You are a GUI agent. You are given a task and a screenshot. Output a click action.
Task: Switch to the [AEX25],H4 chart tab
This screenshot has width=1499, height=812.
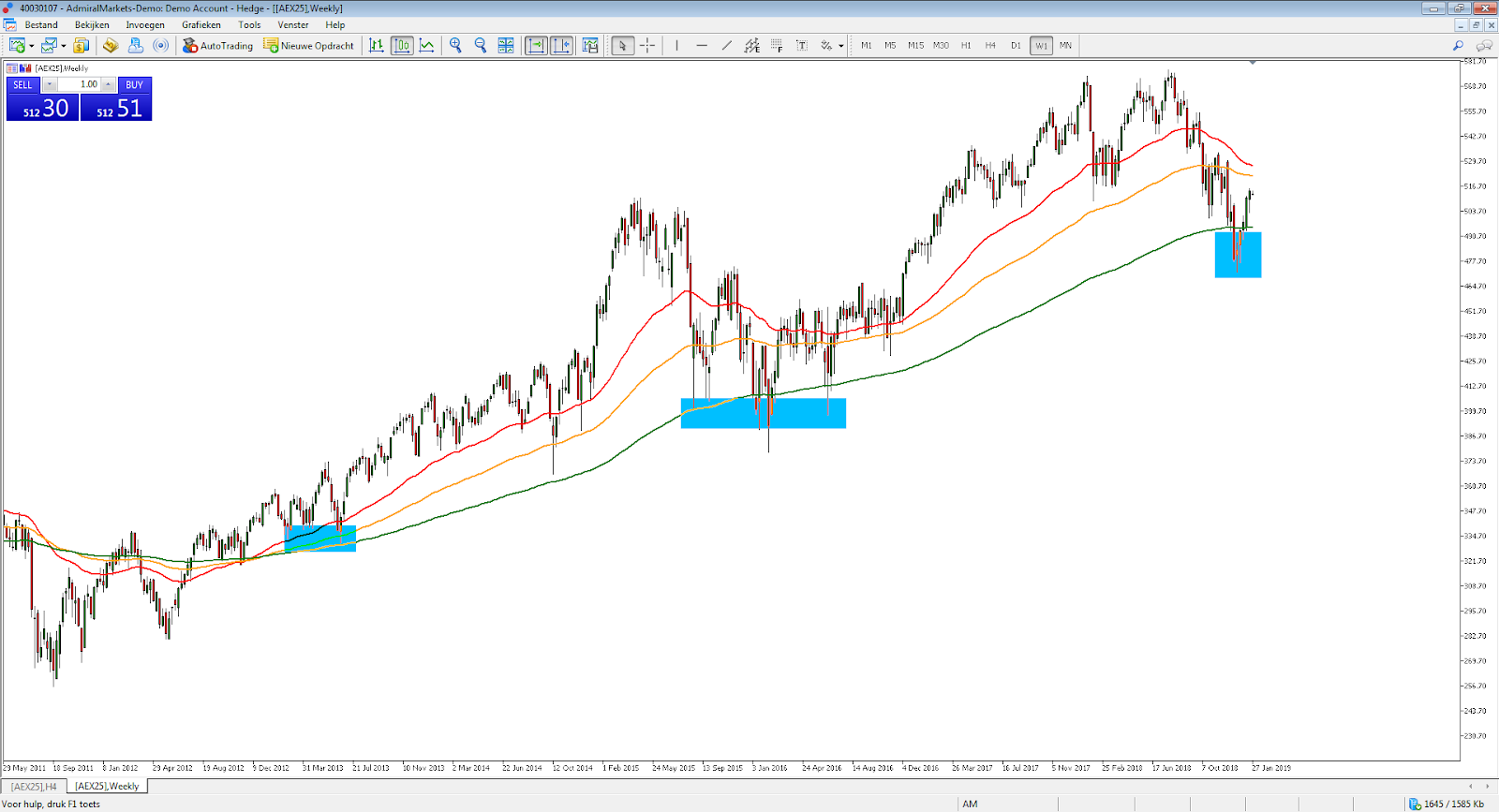34,787
